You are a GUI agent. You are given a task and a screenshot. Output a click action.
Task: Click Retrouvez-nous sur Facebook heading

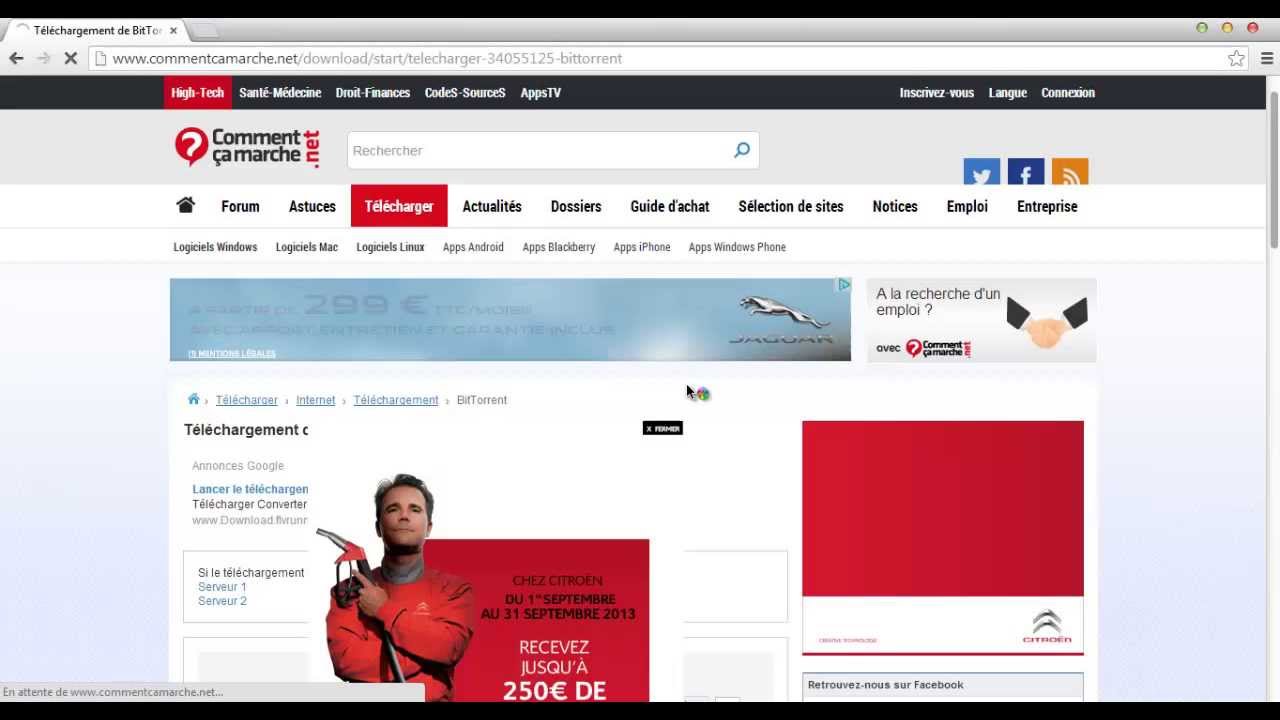885,685
